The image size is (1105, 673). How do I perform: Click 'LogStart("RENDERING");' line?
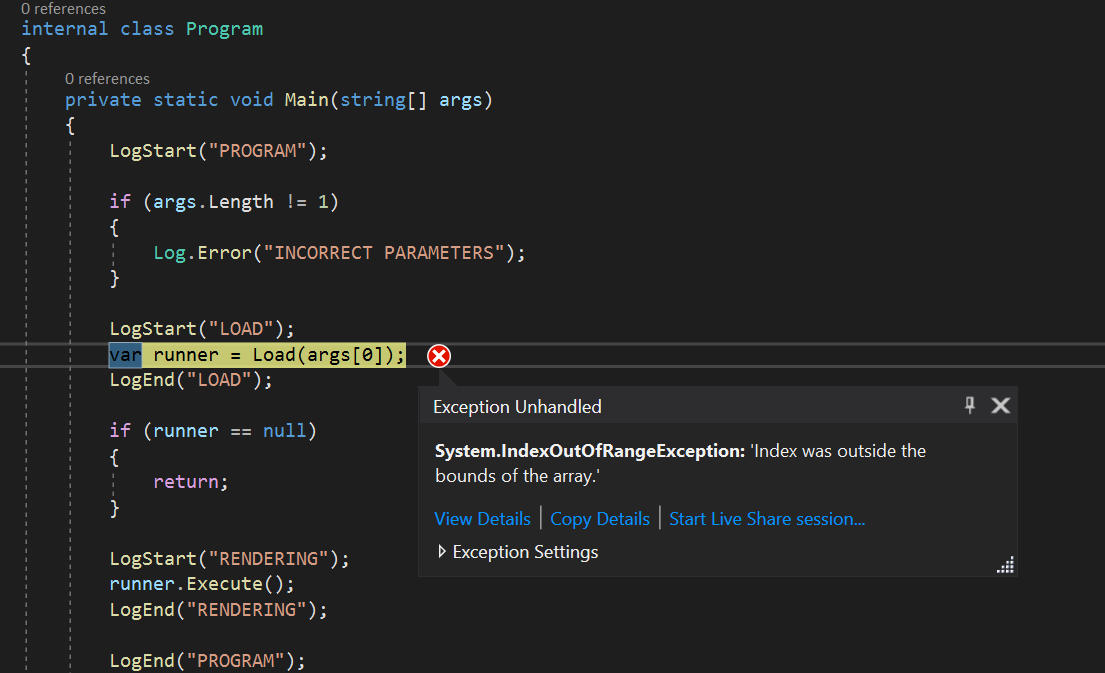click(229, 559)
